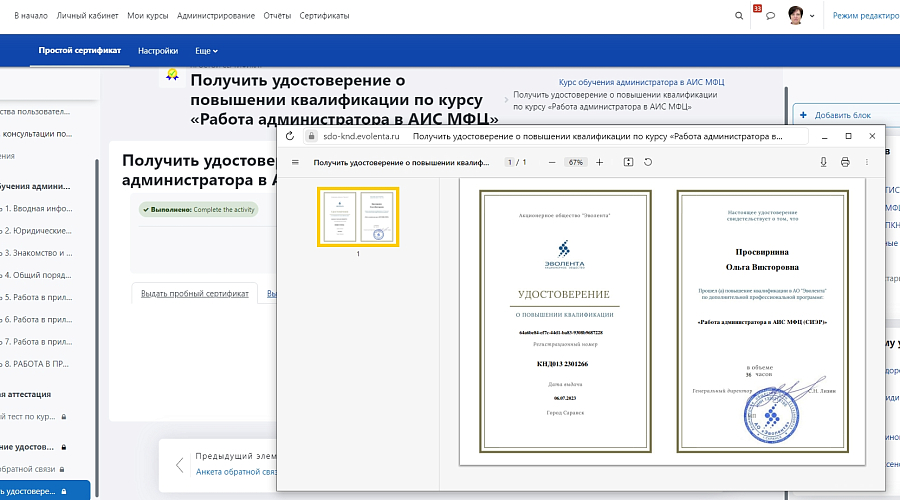Screen dimensions: 900x500
Task: Open course section 6. Работа в прил...
Action: coord(38,319)
